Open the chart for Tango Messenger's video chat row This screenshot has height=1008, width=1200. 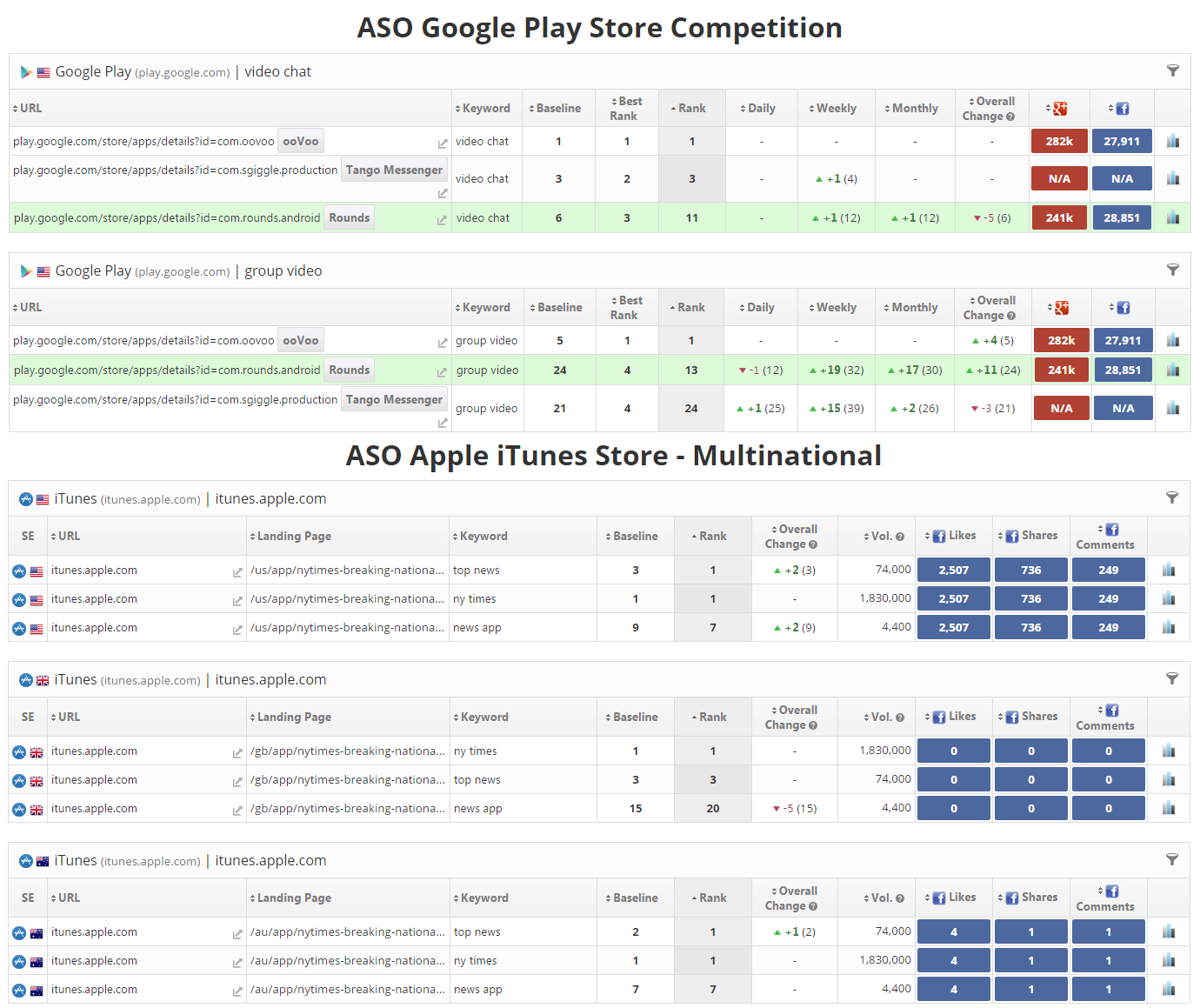click(x=1173, y=178)
